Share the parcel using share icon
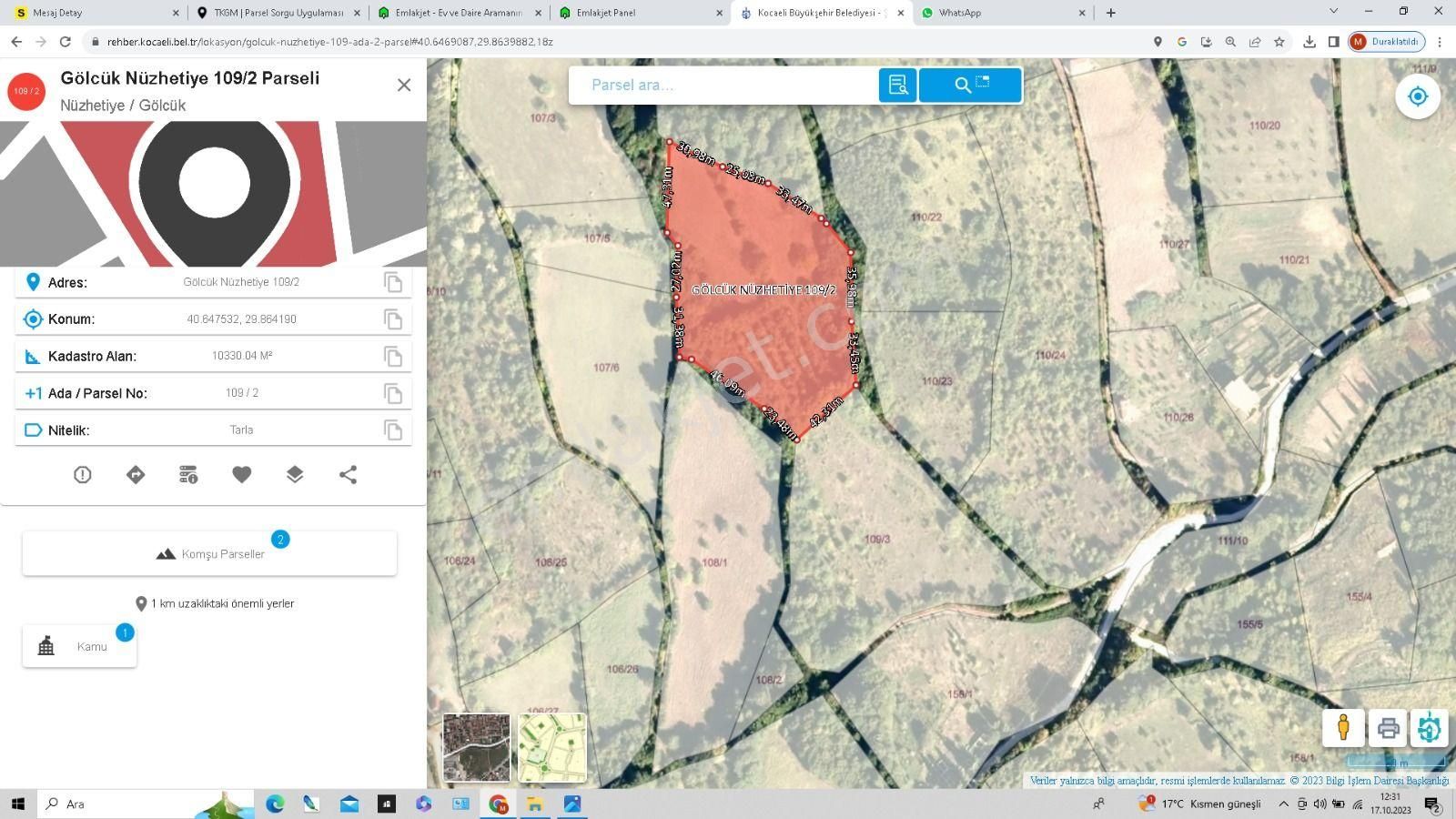 tap(348, 474)
